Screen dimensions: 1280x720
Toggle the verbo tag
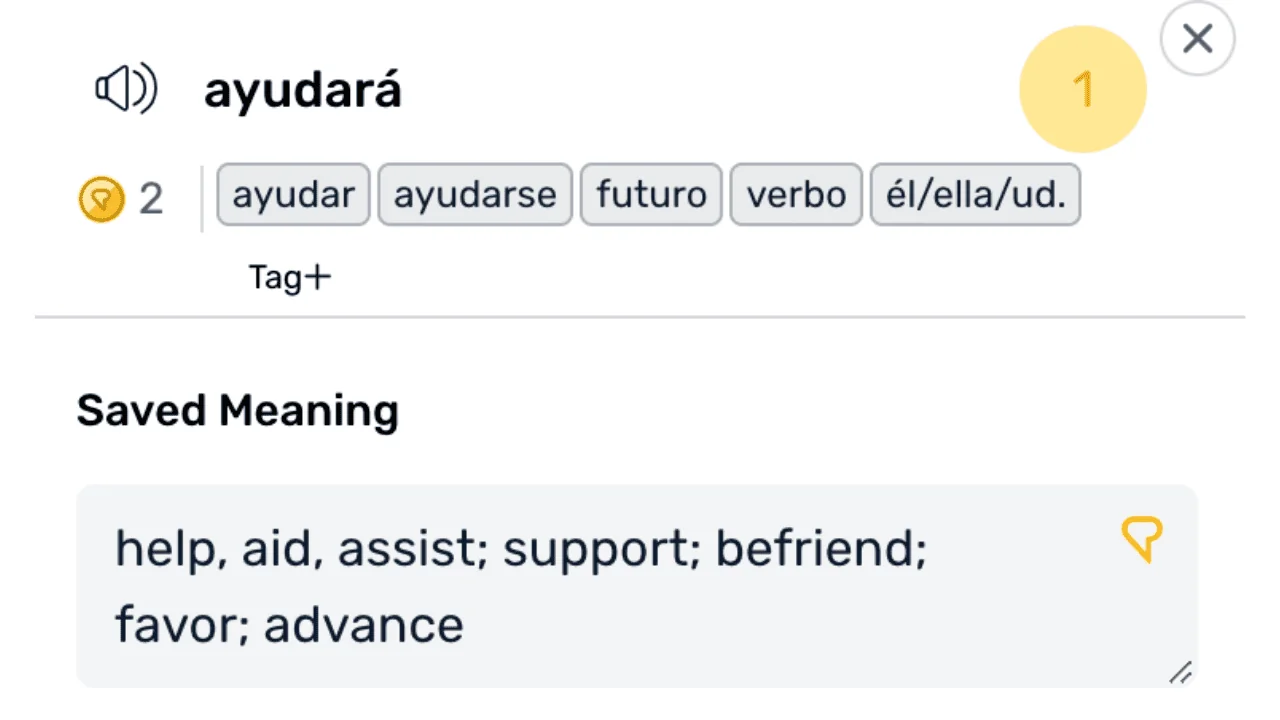click(796, 194)
